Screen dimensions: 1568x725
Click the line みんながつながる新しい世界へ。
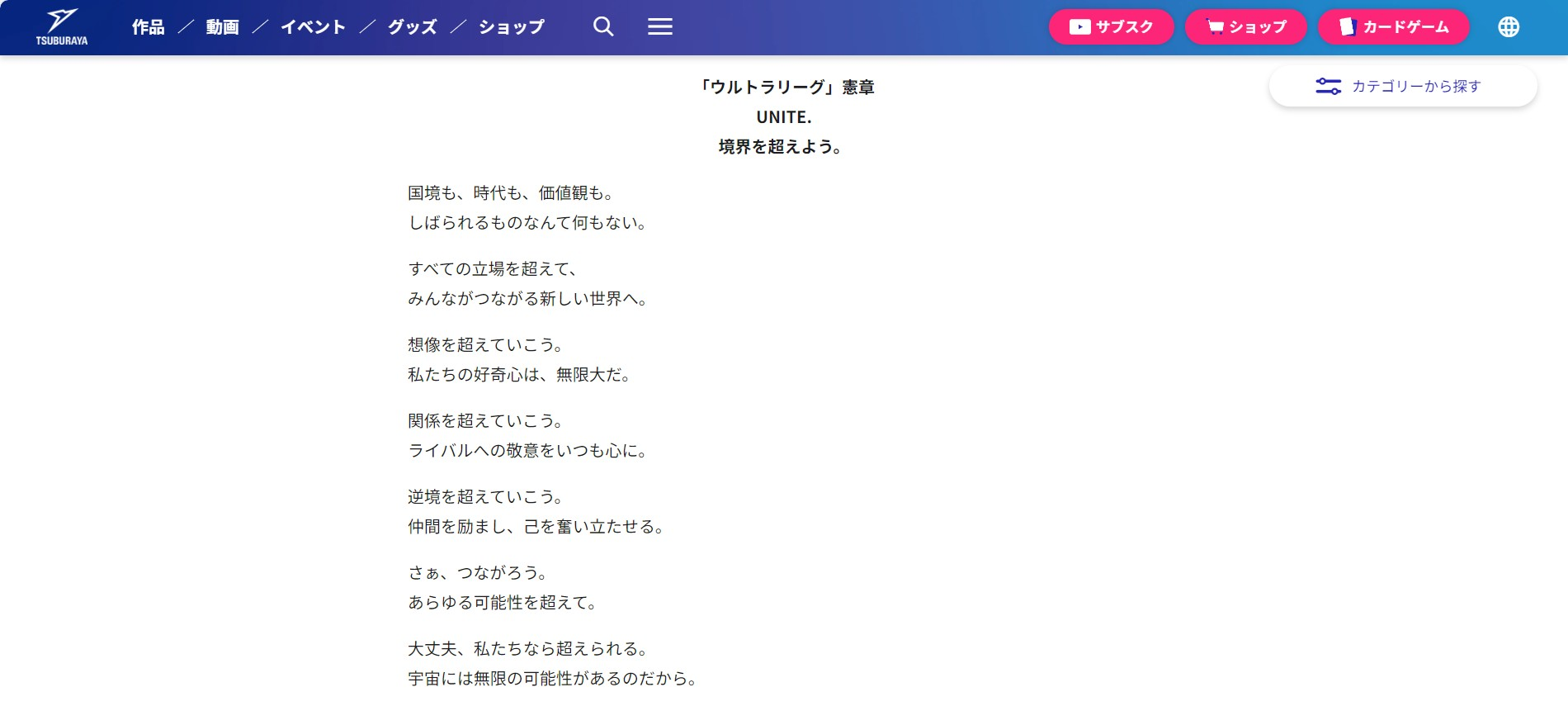528,299
